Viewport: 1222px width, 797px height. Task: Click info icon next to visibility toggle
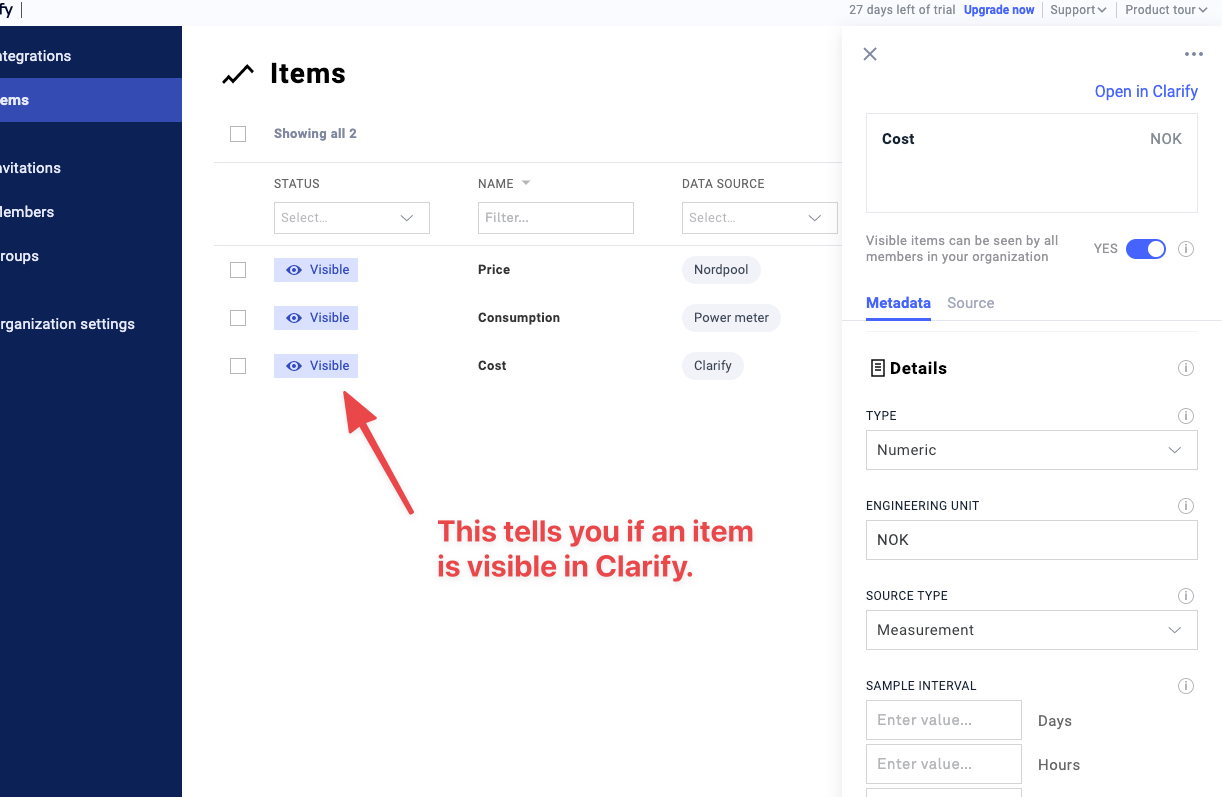(x=1186, y=249)
